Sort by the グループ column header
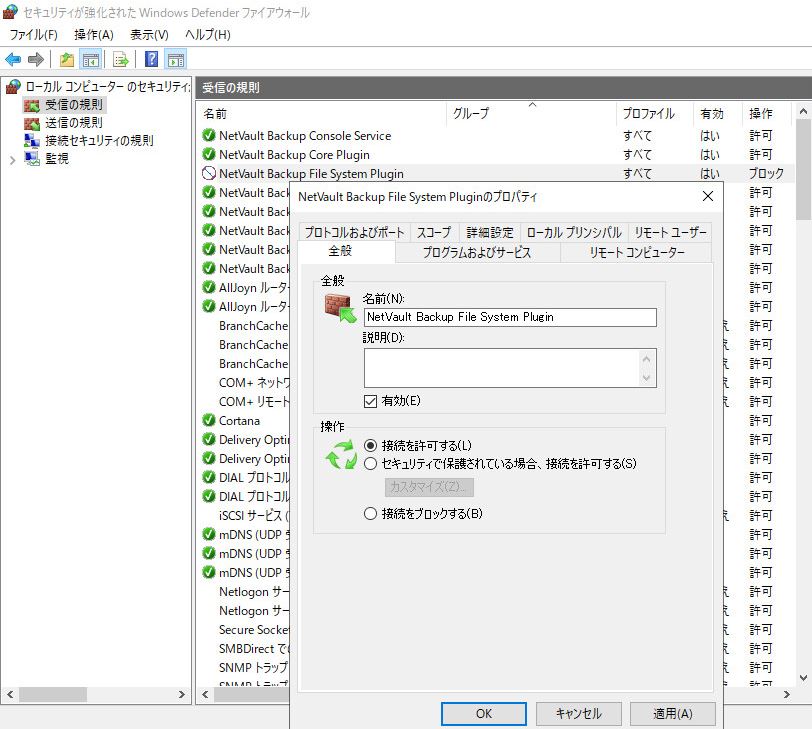812x729 pixels. 531,113
